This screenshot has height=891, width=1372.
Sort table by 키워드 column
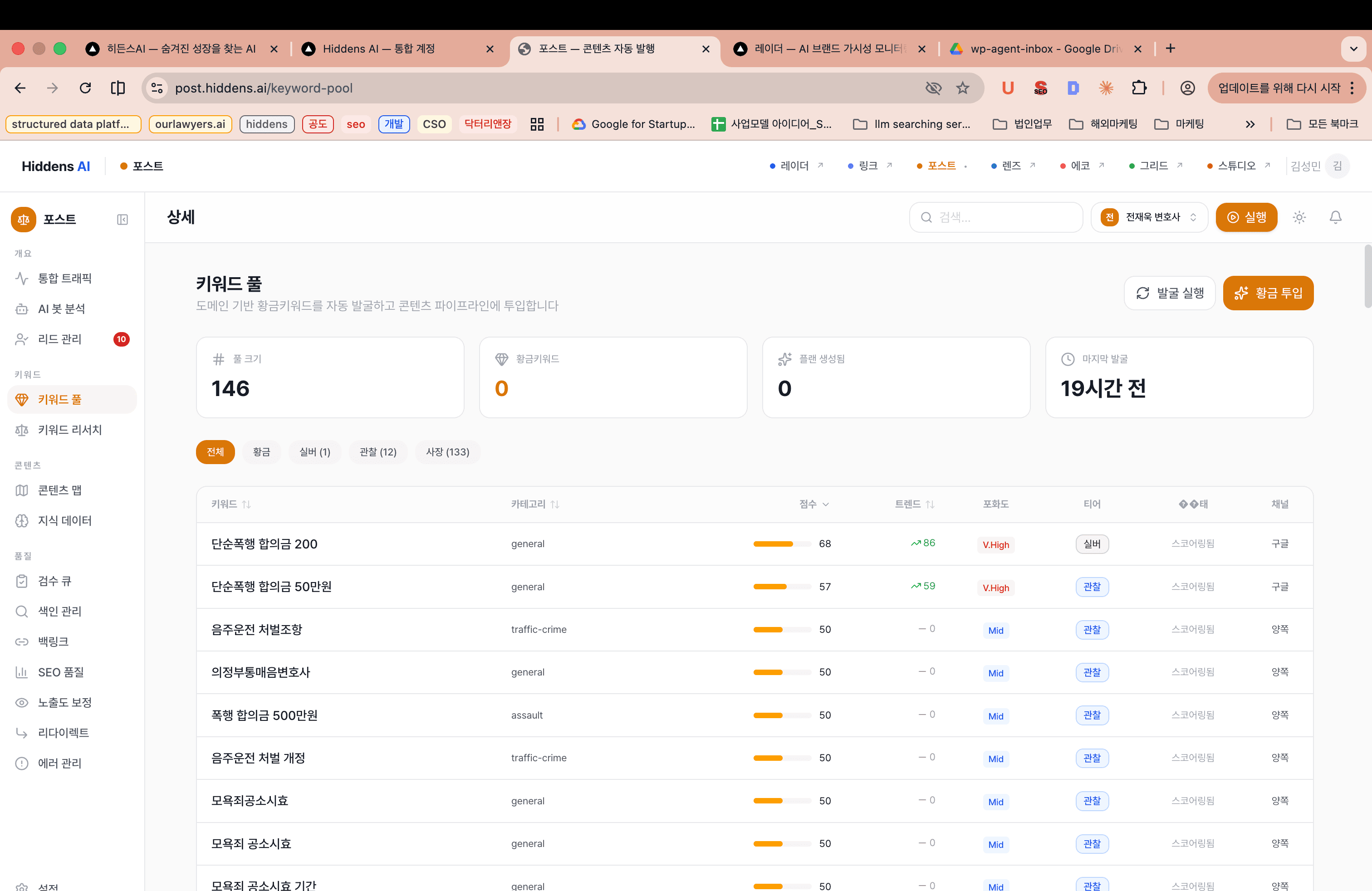click(x=230, y=504)
